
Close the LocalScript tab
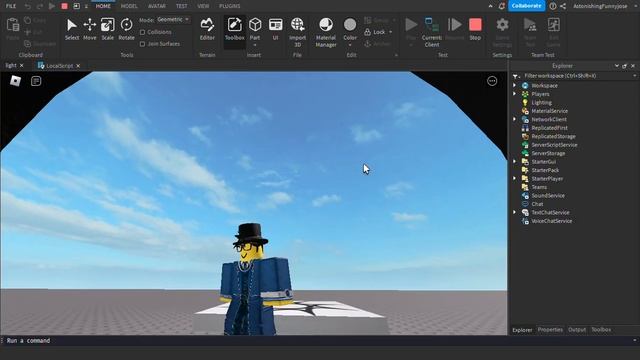[x=78, y=66]
